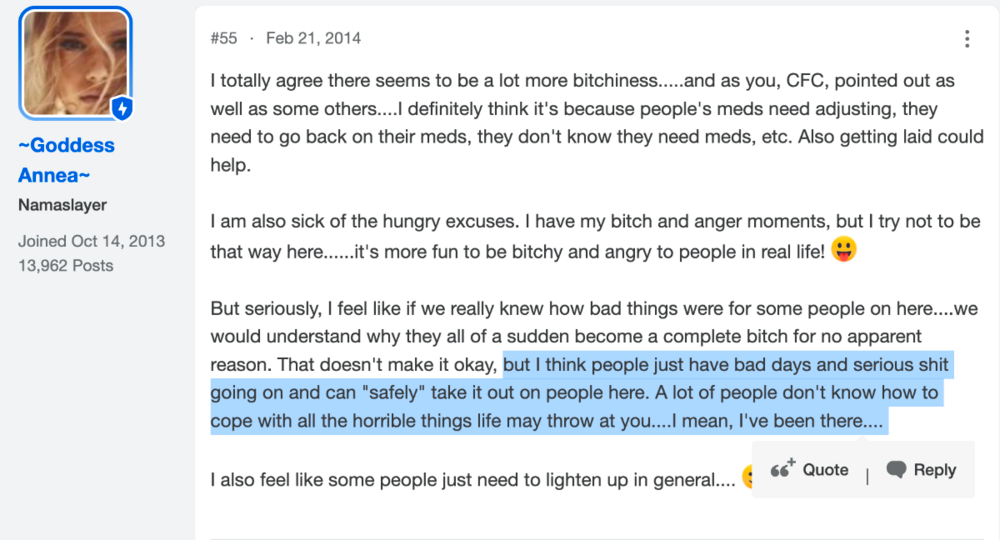Click the Feb 21, 2014 post date

tap(313, 38)
